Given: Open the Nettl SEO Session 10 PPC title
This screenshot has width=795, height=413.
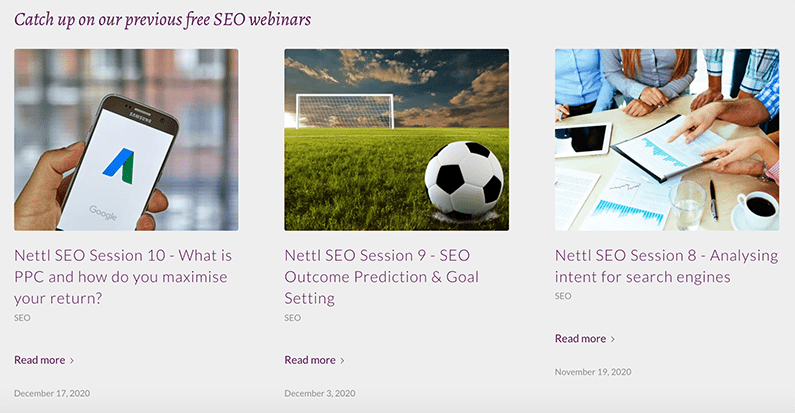Looking at the screenshot, I should [x=122, y=276].
